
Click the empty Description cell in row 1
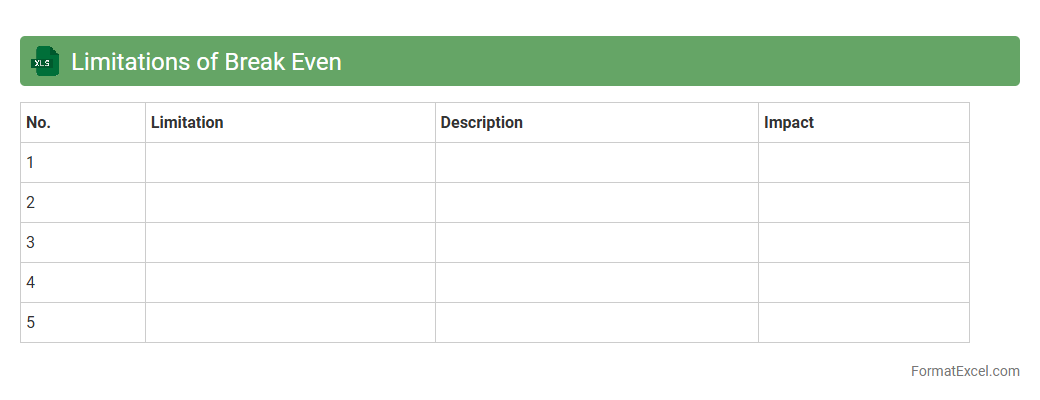click(596, 163)
